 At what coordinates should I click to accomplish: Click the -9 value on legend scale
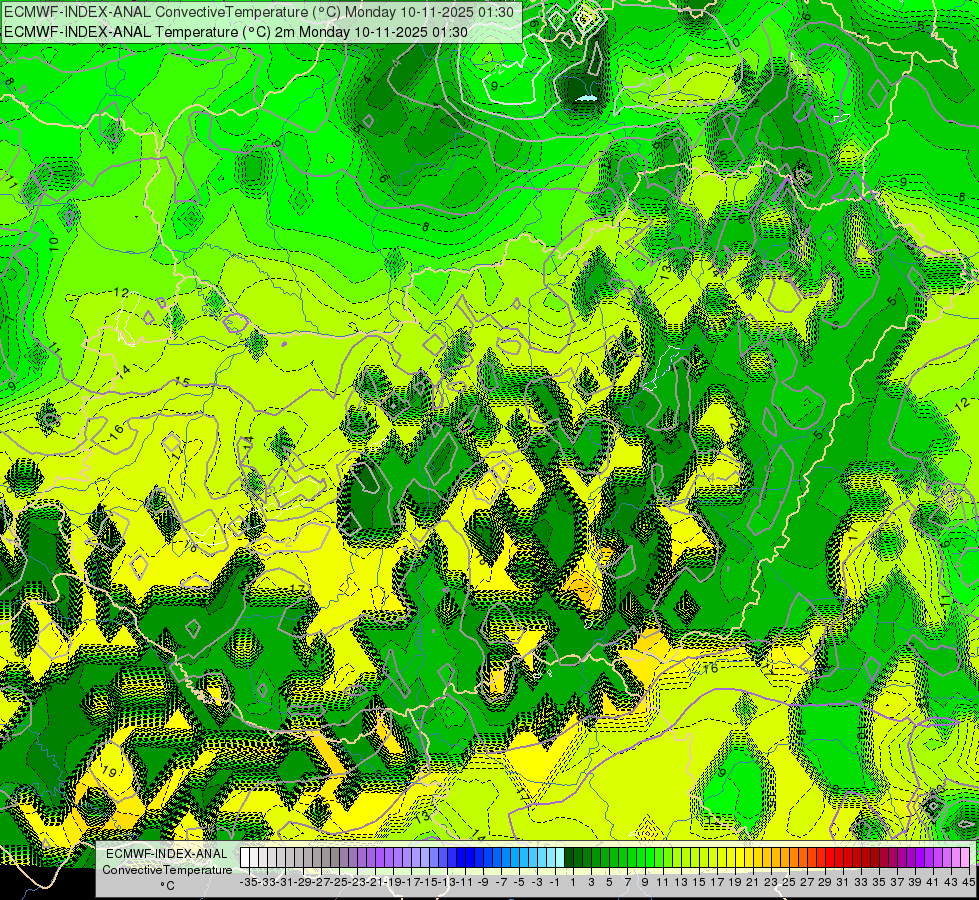click(x=483, y=883)
